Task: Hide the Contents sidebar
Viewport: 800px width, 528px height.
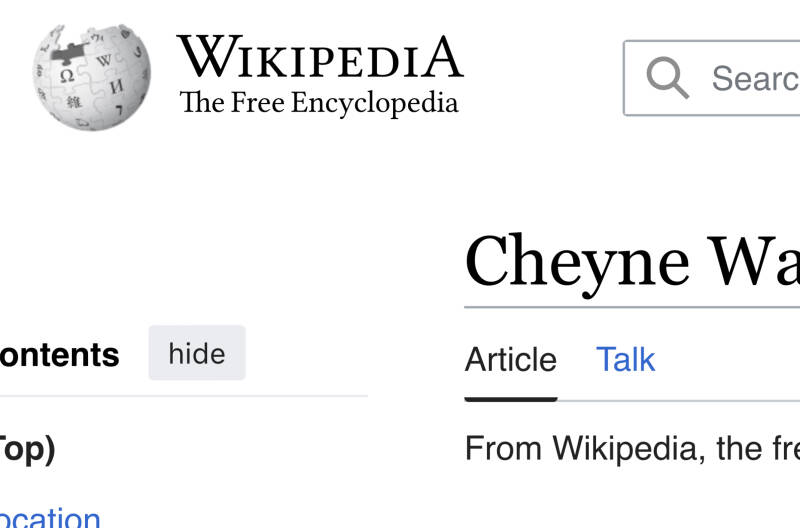Action: coord(197,354)
